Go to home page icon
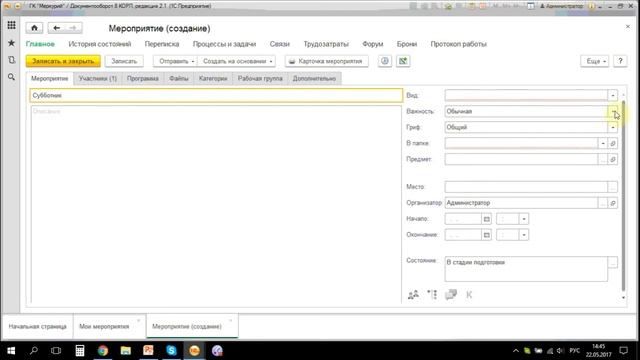The width and height of the screenshot is (640, 360). point(34,28)
